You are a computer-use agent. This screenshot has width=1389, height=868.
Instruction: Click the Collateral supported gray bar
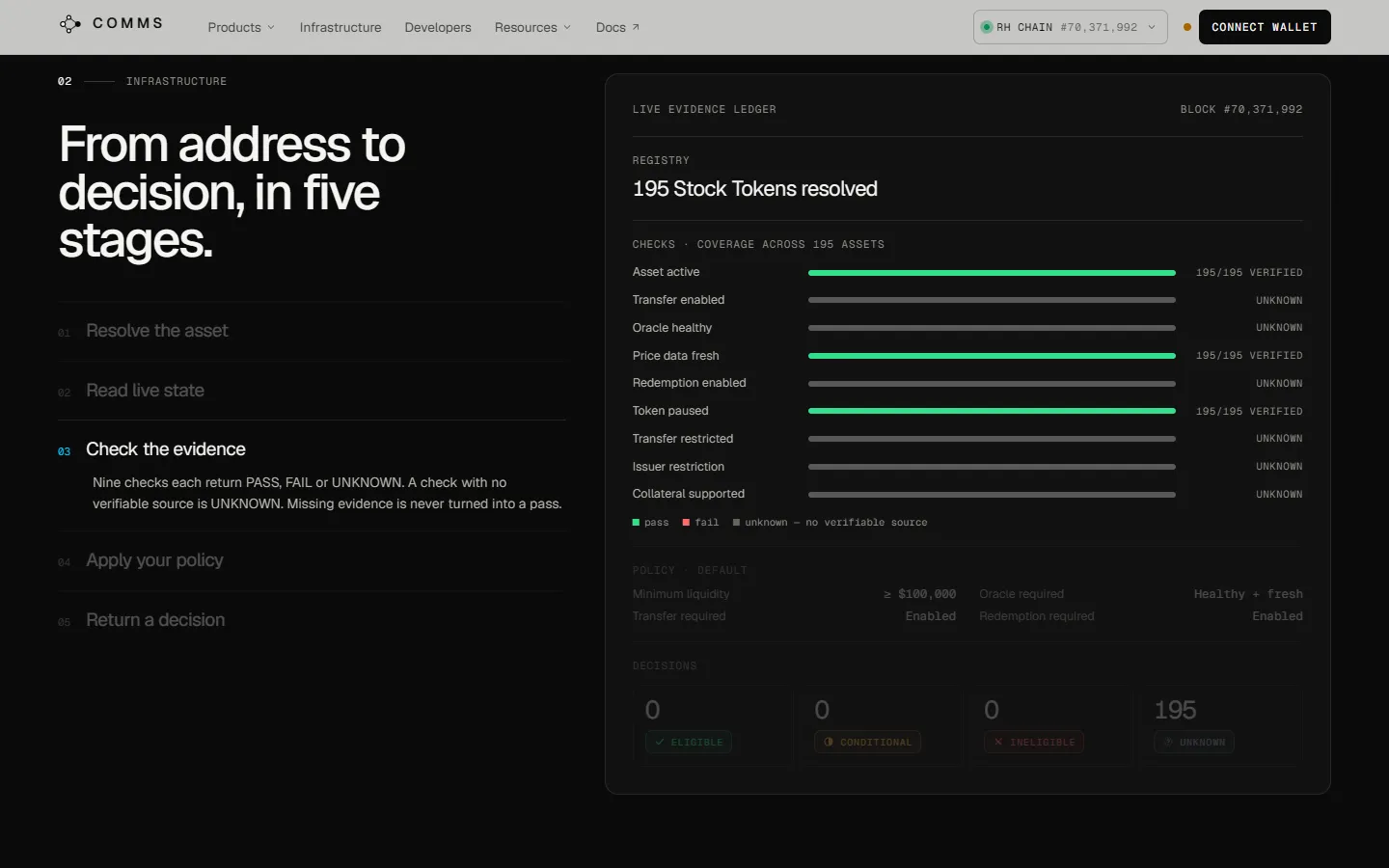(992, 495)
